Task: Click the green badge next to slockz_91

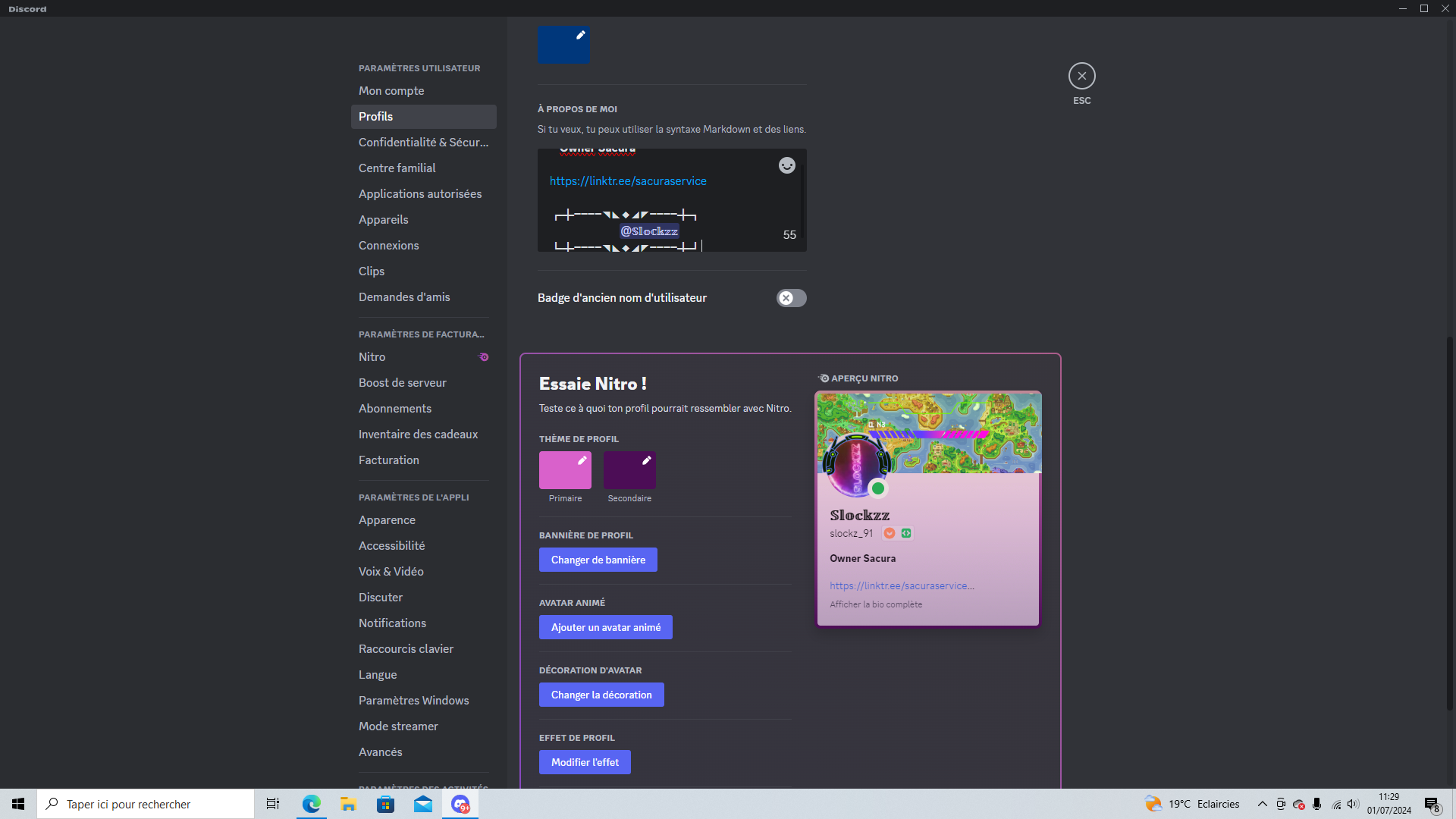Action: tap(906, 533)
